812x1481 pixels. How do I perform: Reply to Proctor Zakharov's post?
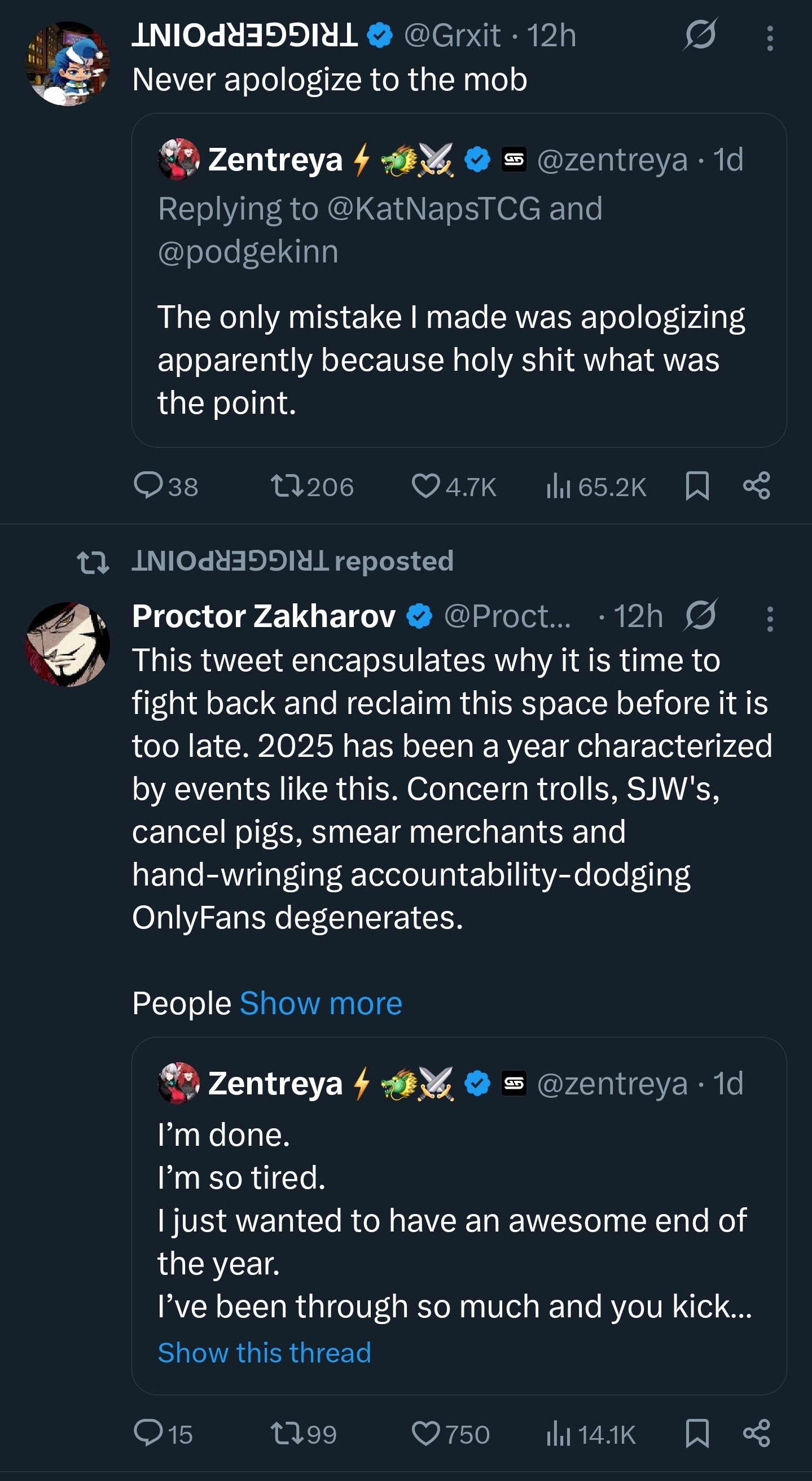[148, 1432]
